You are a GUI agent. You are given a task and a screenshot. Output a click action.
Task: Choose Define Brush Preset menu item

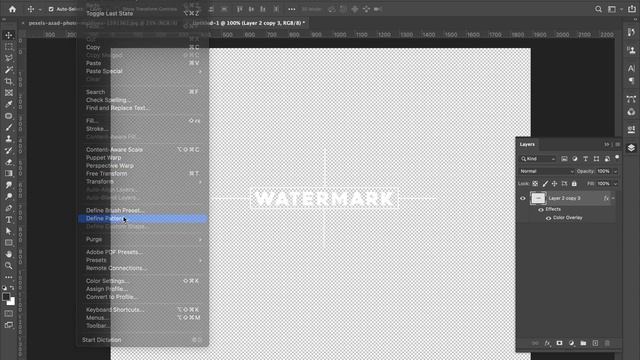pos(142,211)
